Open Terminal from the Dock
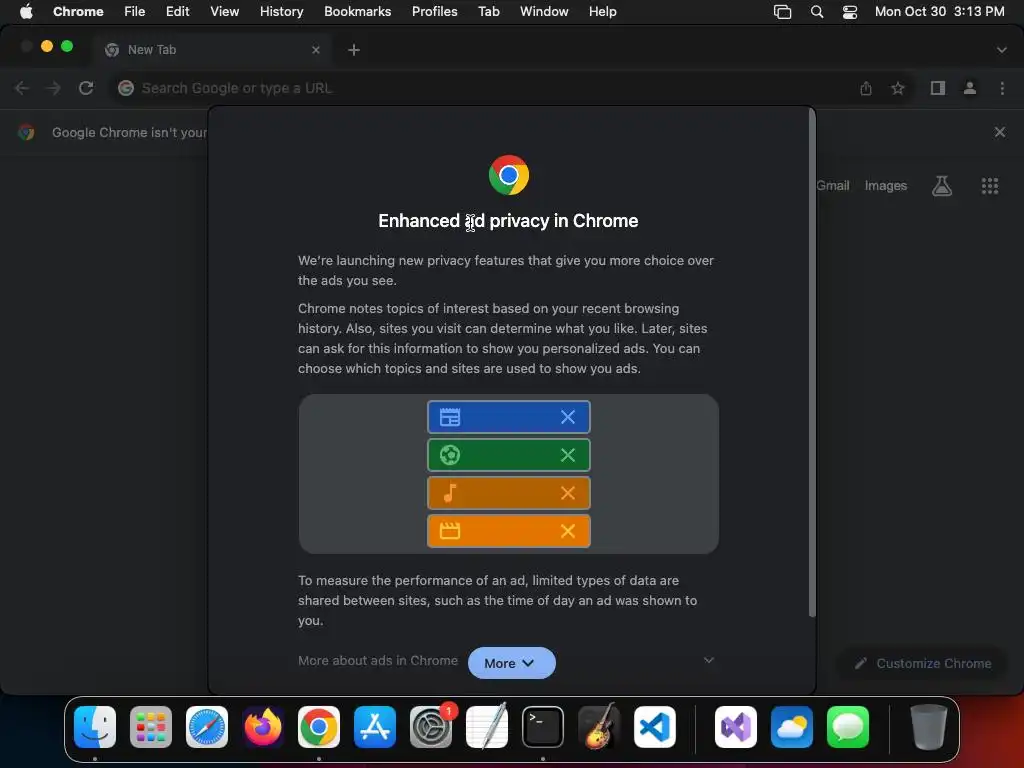The image size is (1024, 768). pos(543,727)
